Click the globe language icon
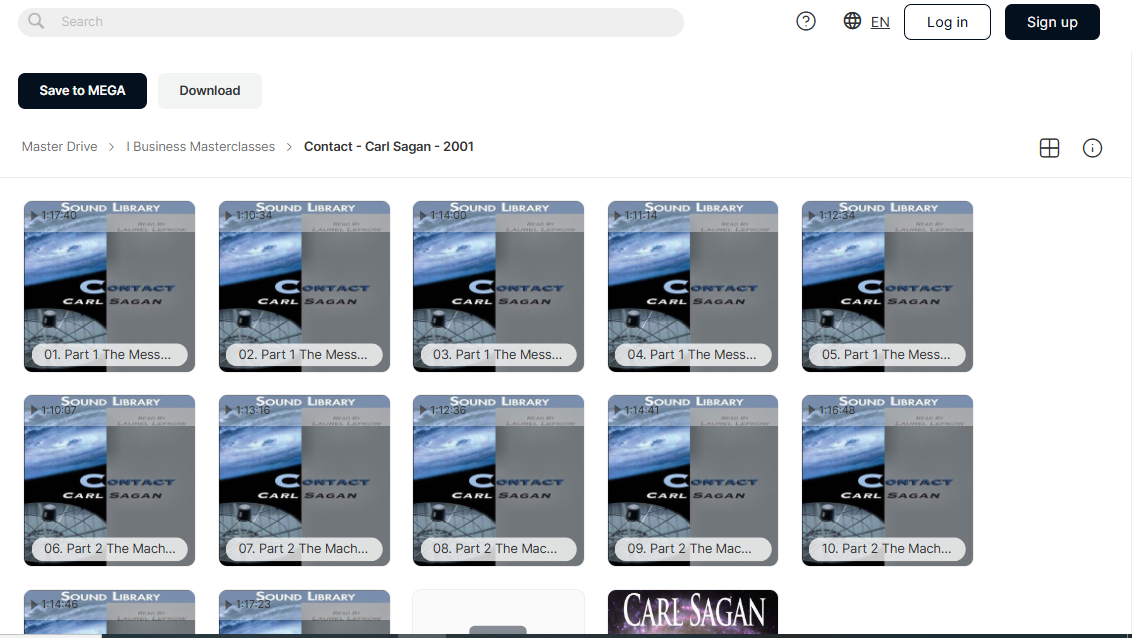 click(x=852, y=21)
